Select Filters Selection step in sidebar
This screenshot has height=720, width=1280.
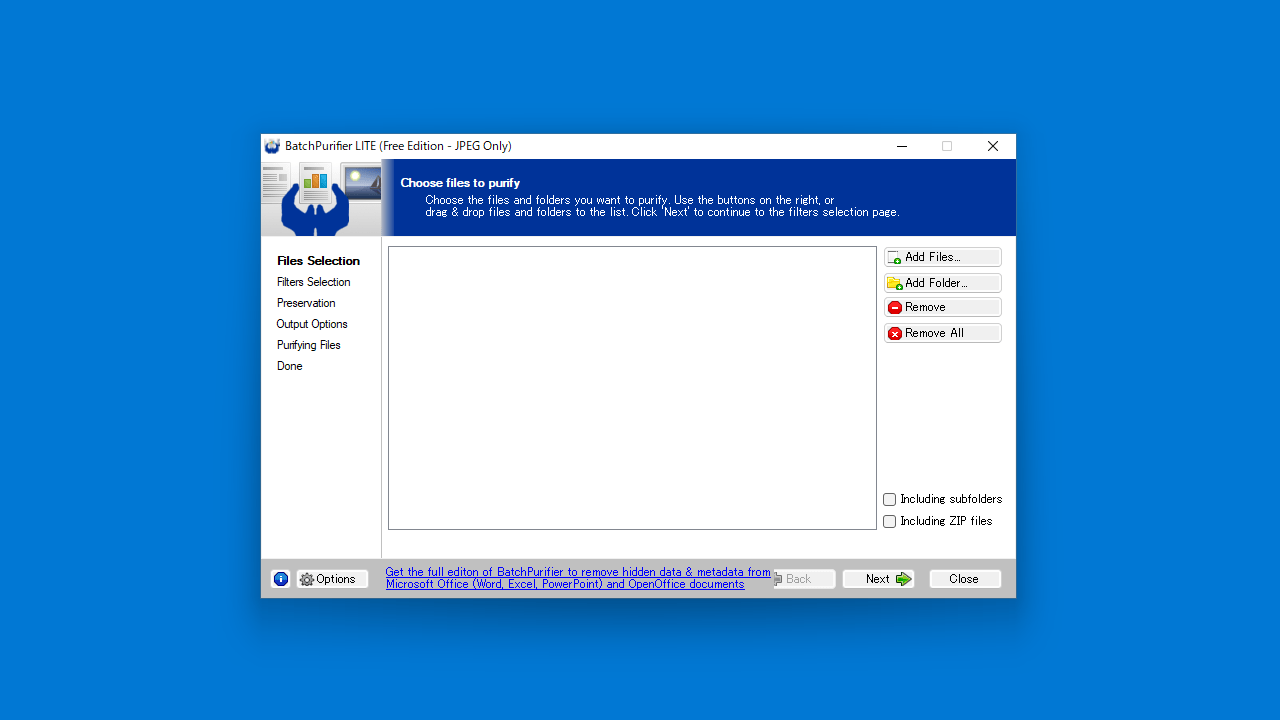point(313,282)
